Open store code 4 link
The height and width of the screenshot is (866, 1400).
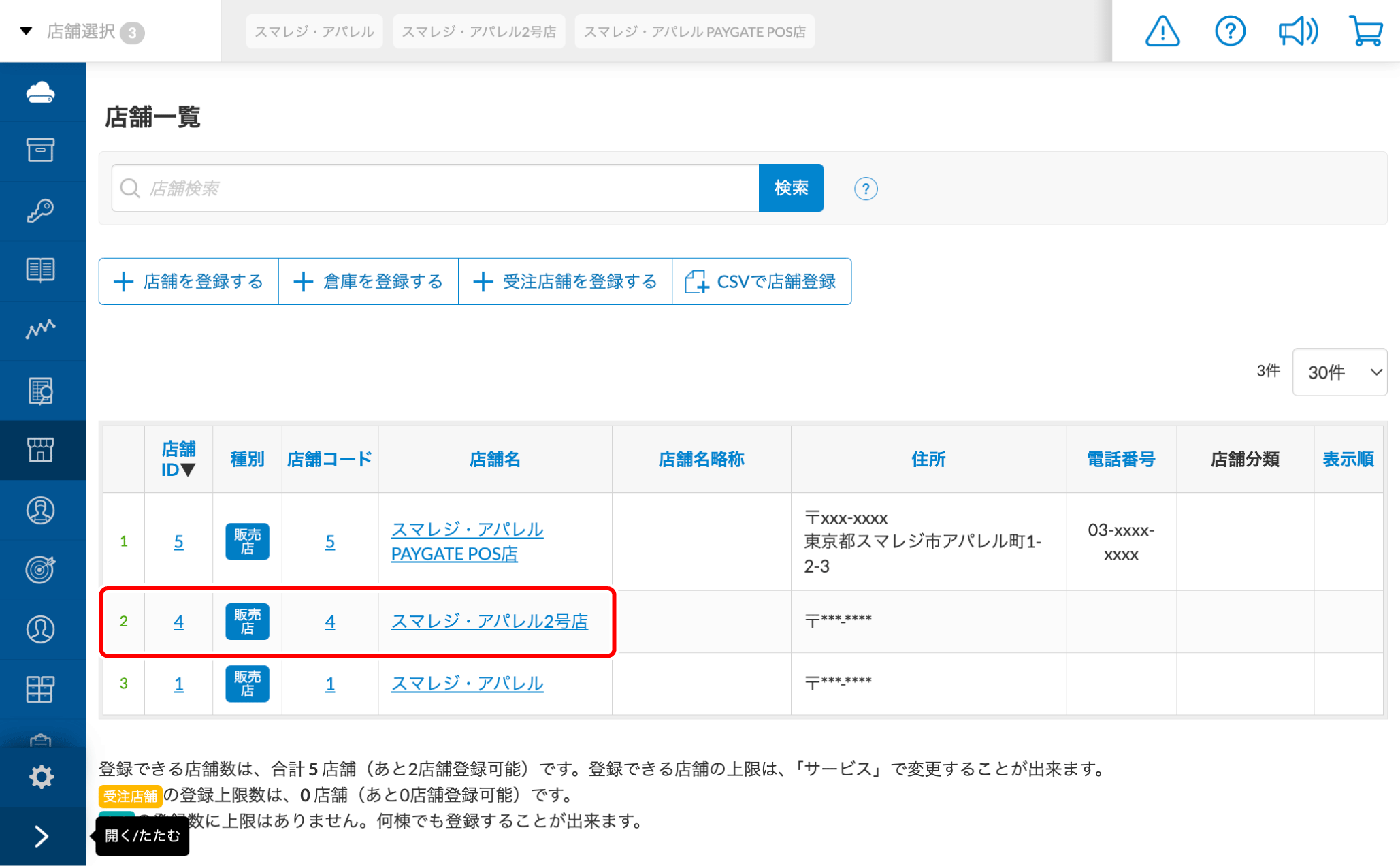(x=330, y=621)
